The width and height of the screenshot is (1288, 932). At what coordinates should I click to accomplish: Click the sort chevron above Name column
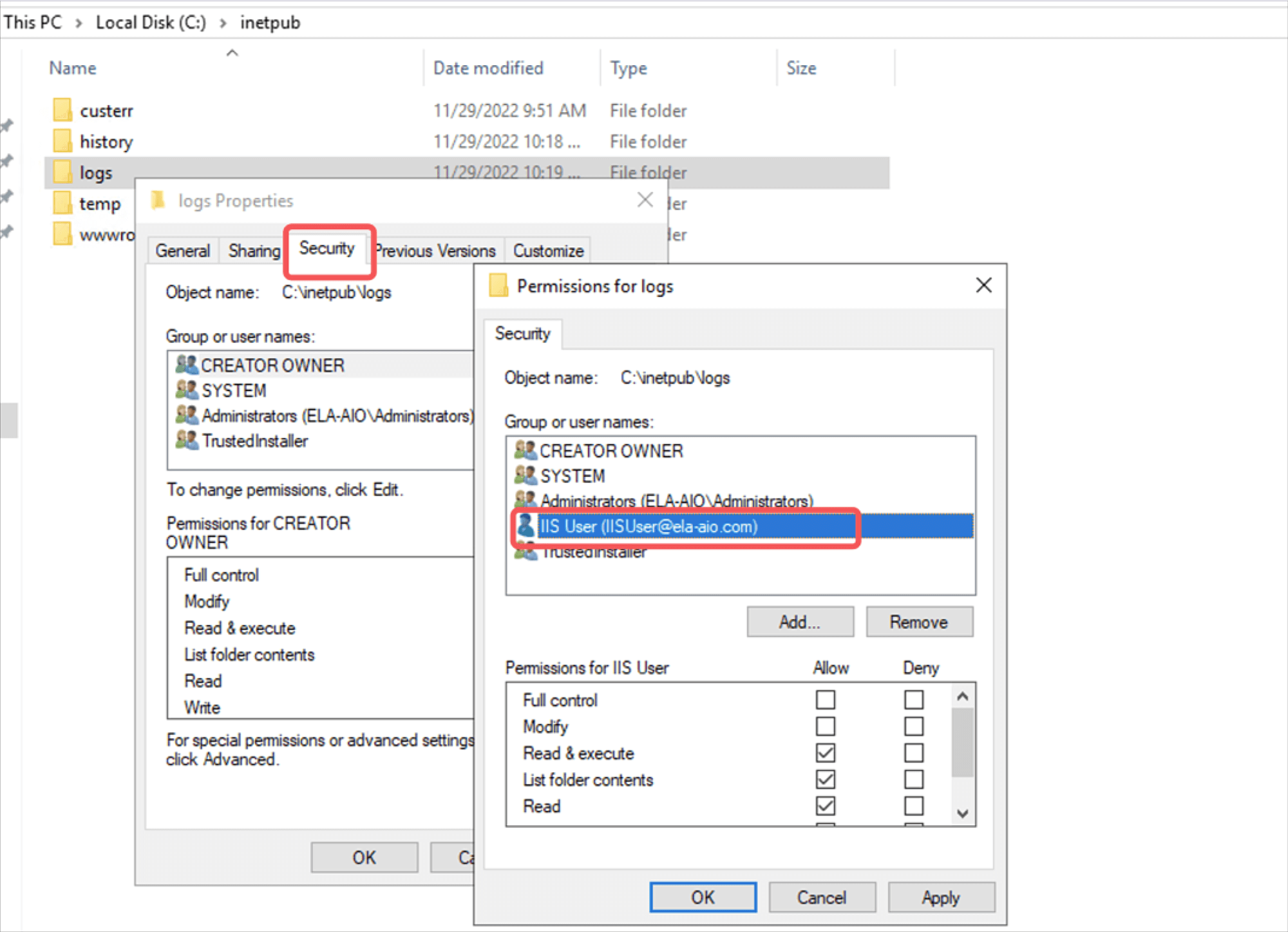(232, 52)
